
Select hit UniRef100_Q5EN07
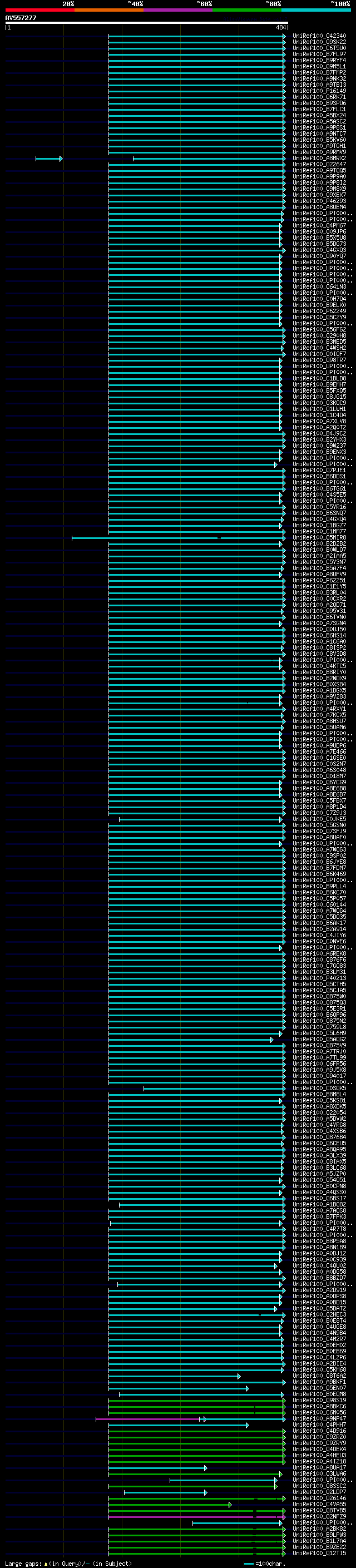pyautogui.click(x=319, y=1388)
